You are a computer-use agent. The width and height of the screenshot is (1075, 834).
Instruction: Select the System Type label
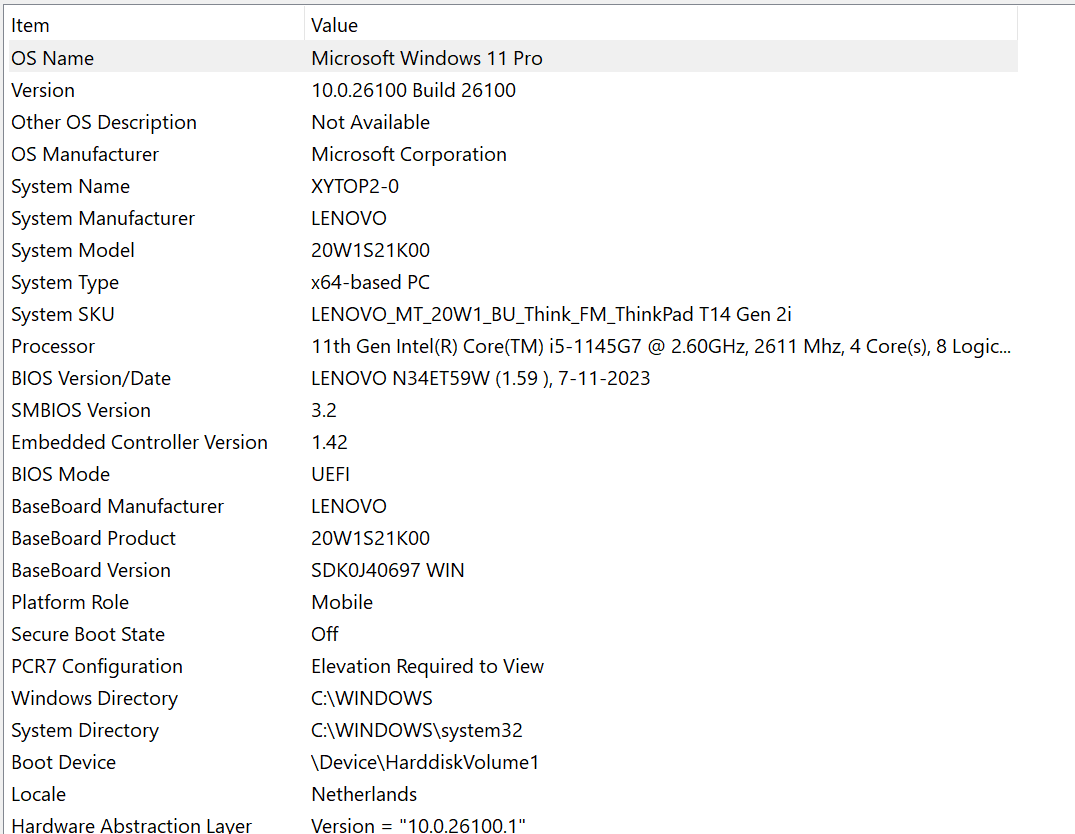click(65, 283)
